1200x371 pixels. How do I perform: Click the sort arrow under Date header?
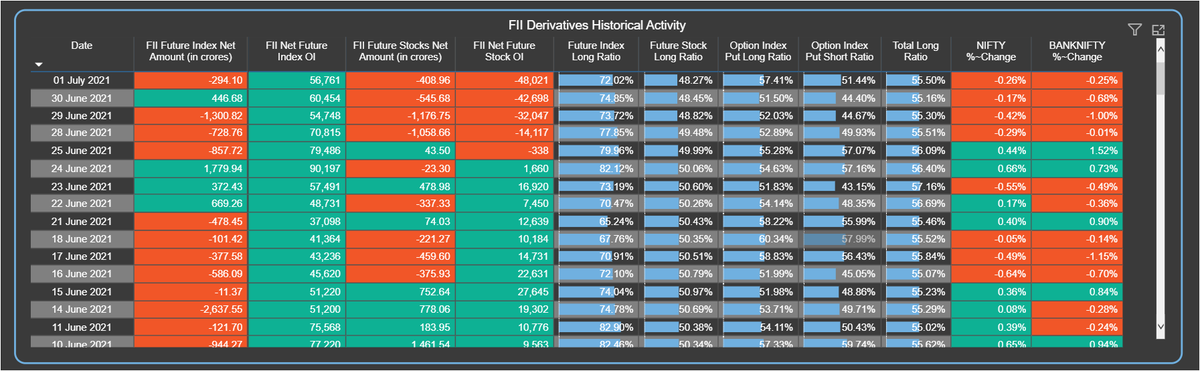coord(39,64)
